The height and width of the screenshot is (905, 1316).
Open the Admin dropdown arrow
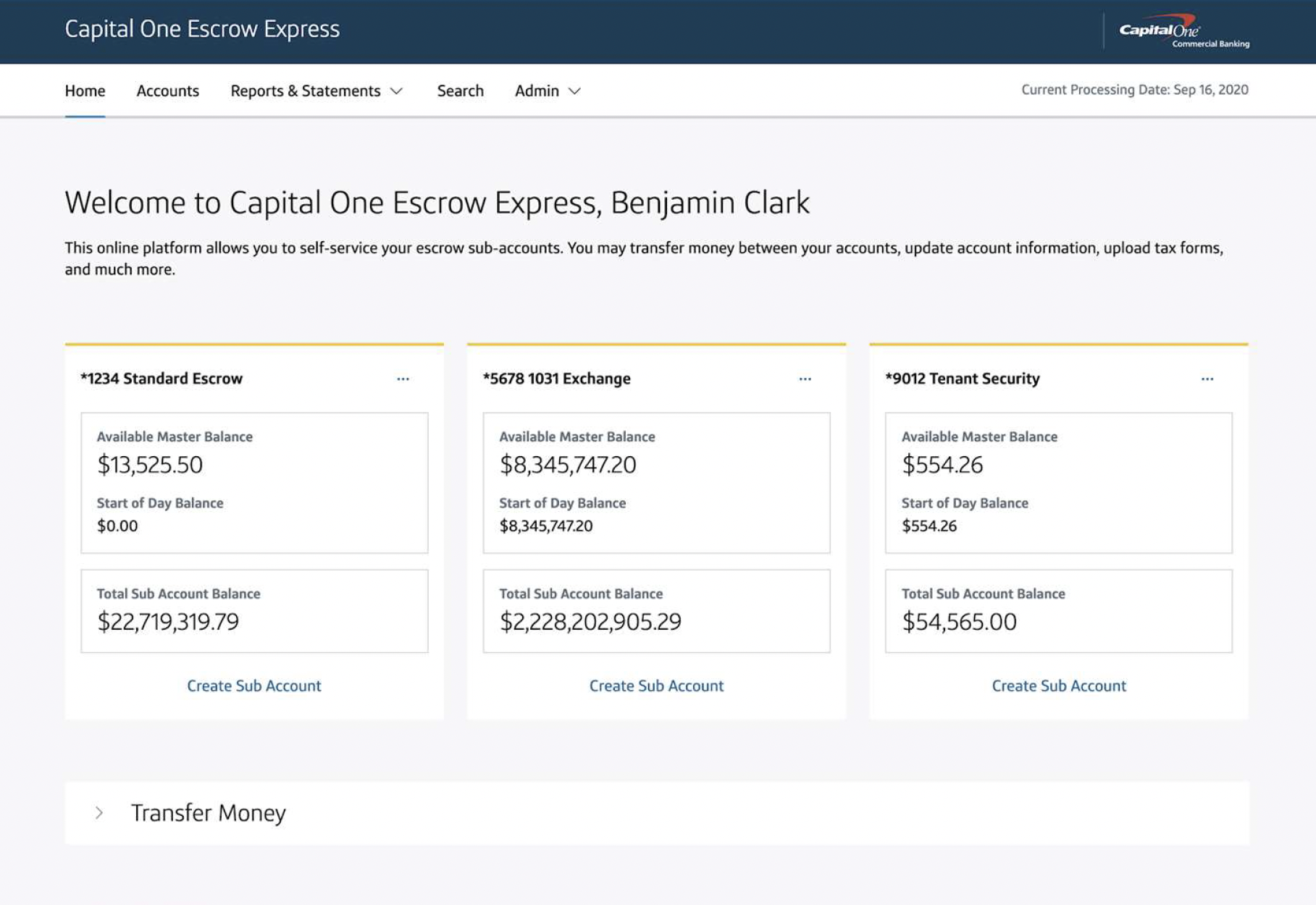tap(574, 91)
